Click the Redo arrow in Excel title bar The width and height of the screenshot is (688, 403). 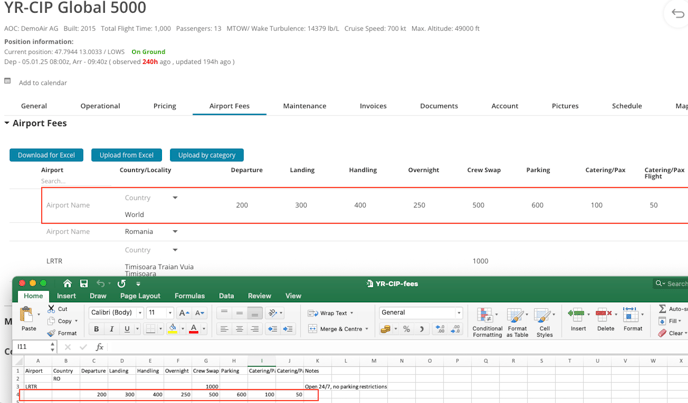[x=122, y=284]
